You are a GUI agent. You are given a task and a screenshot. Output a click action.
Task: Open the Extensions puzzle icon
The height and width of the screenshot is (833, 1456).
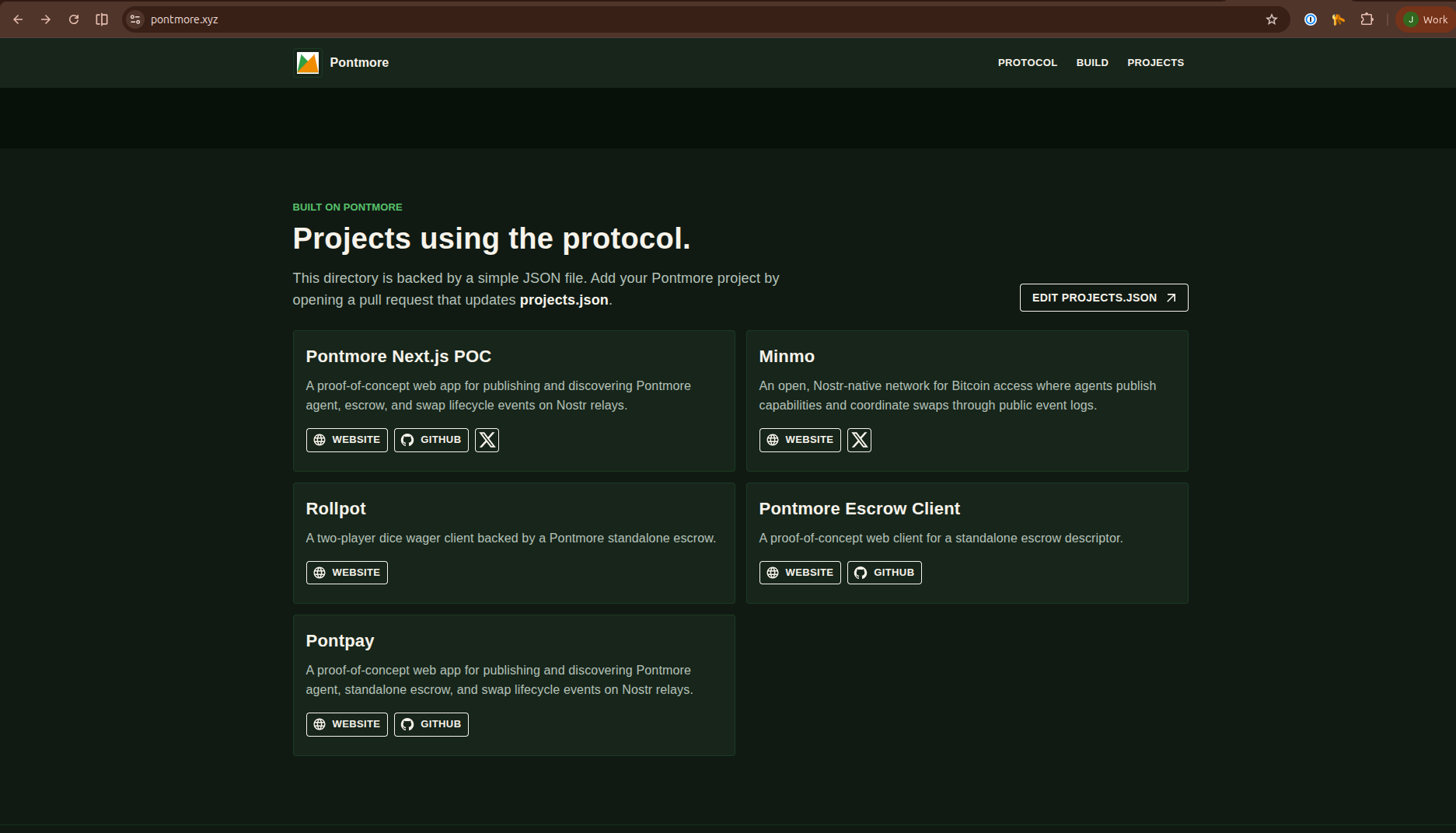point(1367,19)
